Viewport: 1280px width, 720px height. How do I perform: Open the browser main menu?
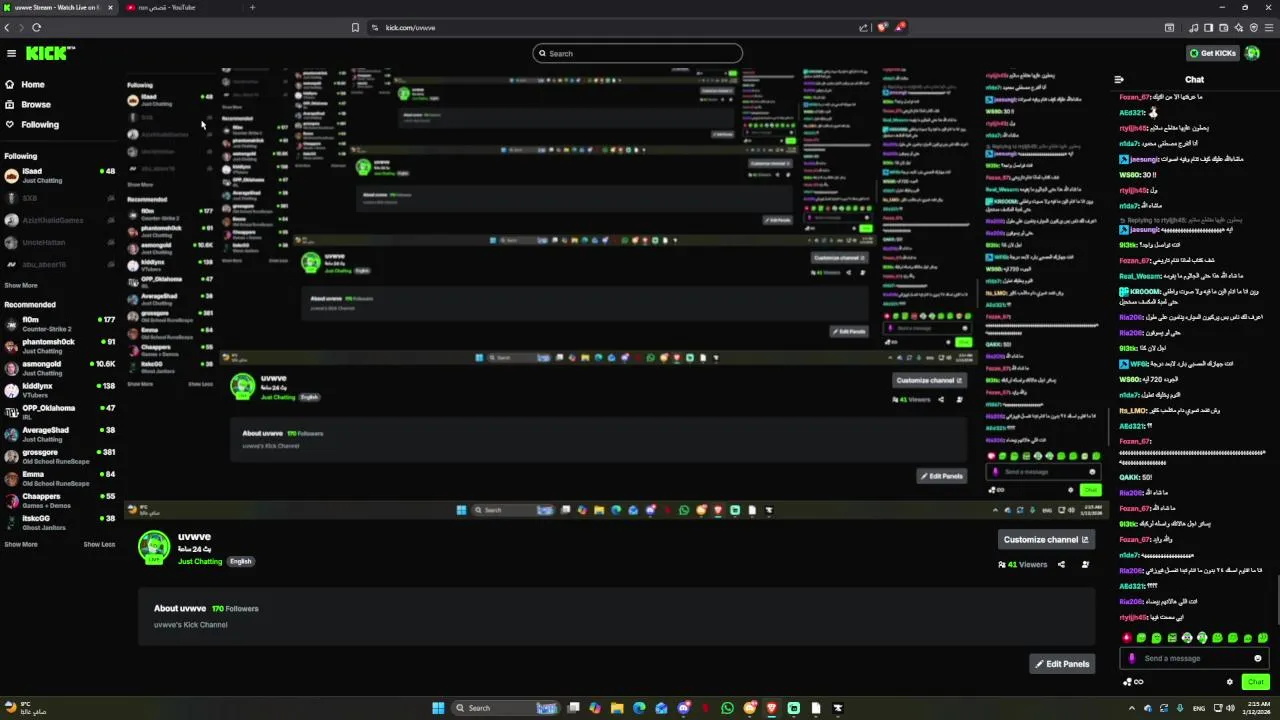click(1269, 28)
